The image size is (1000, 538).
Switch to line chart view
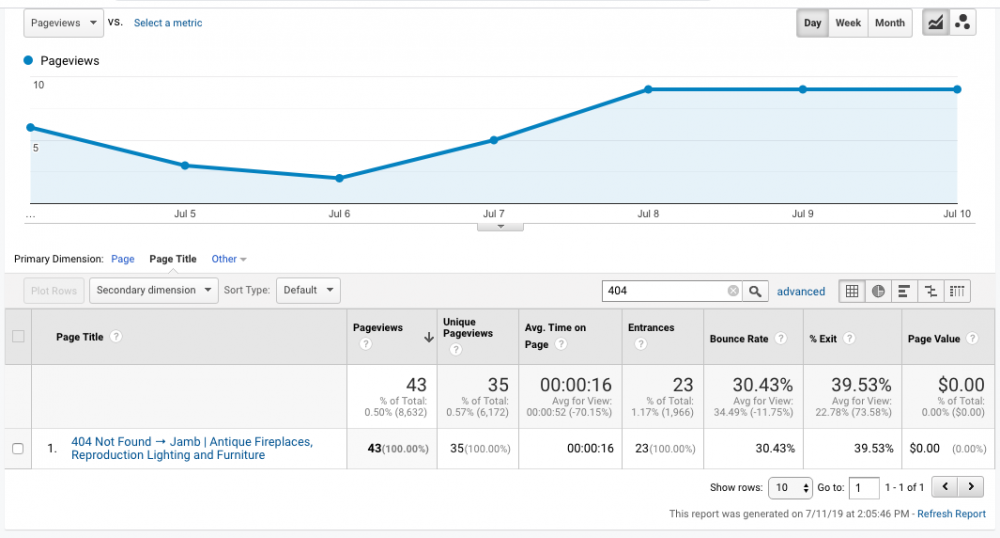937,23
